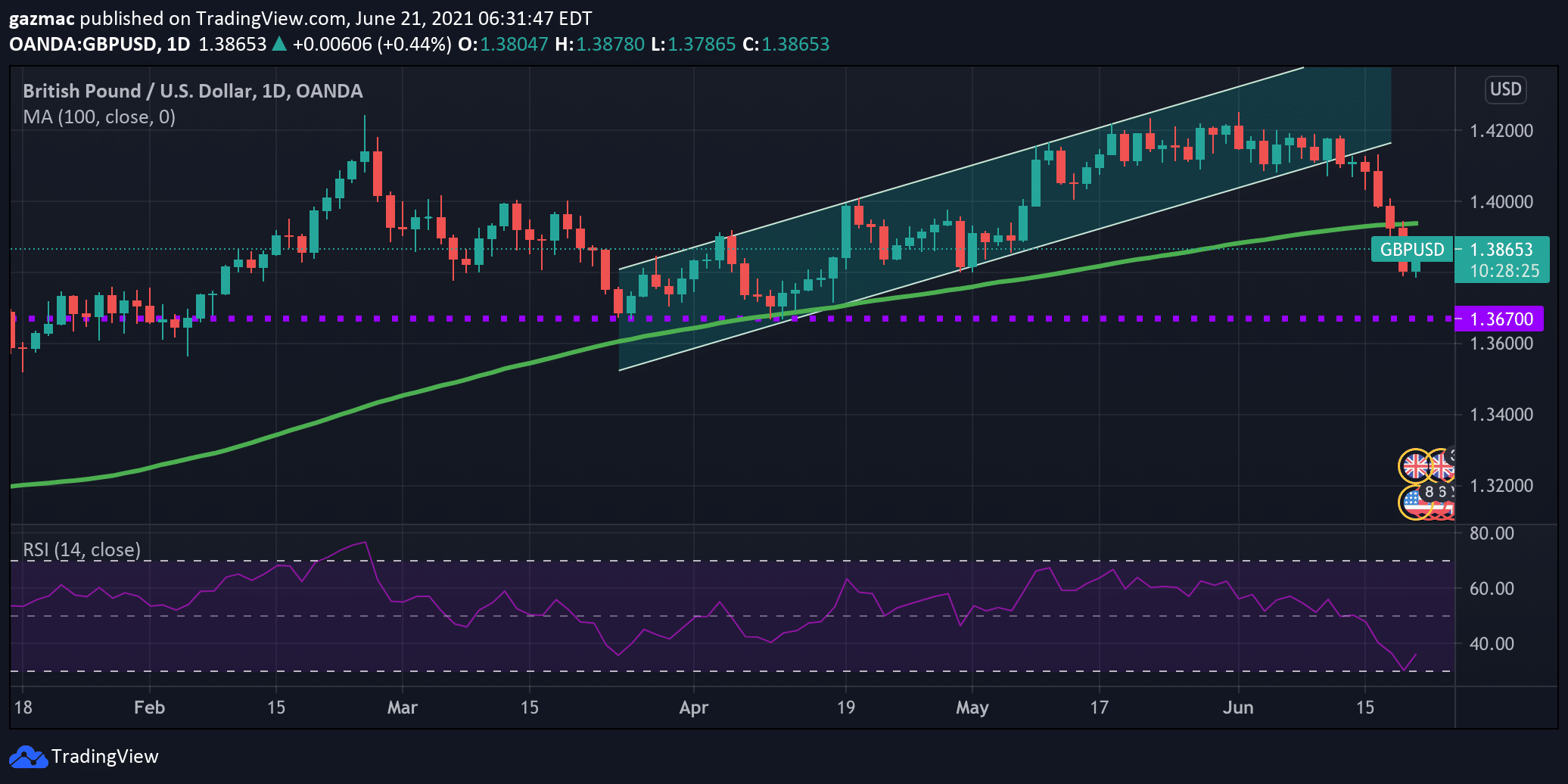Screen dimensions: 1568x784
Task: Open the USD currency selector
Action: [x=1505, y=89]
